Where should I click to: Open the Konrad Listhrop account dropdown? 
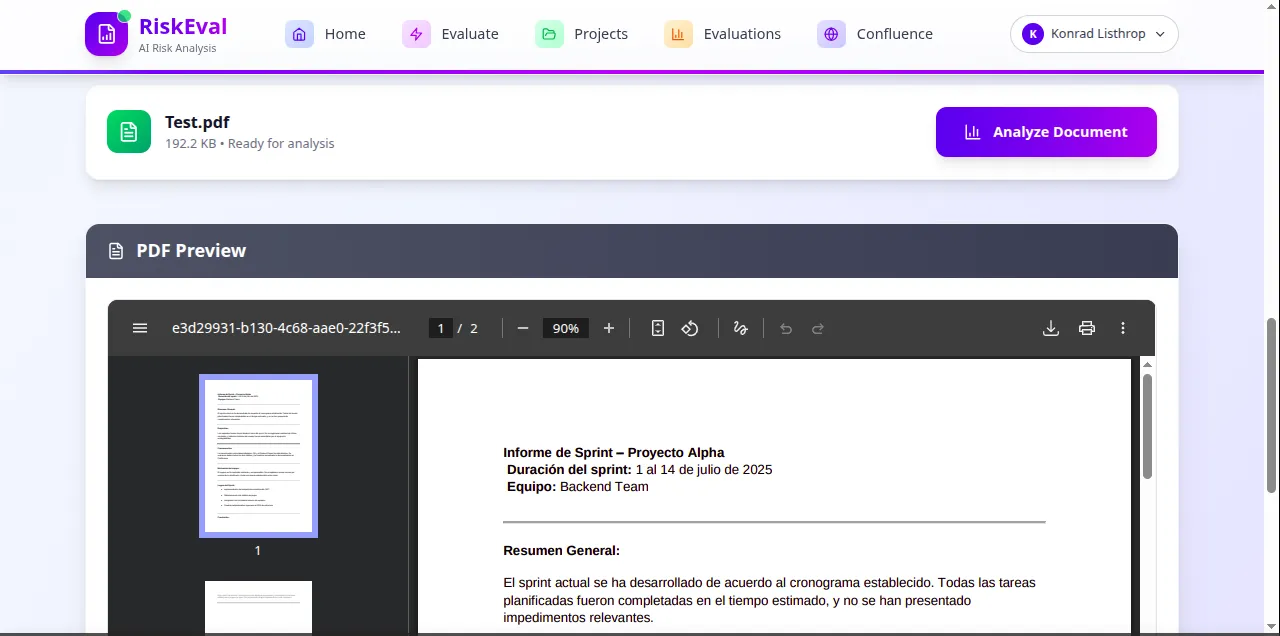pyautogui.click(x=1094, y=34)
